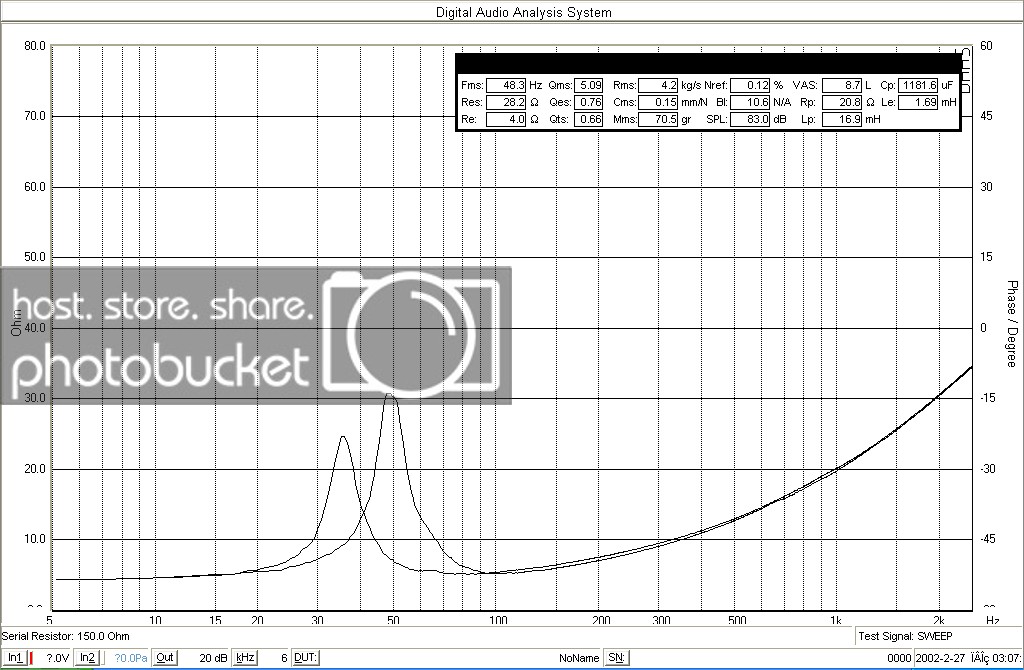The width and height of the screenshot is (1024, 670).
Task: Select the VAS value field 8.7
Action: (842, 86)
